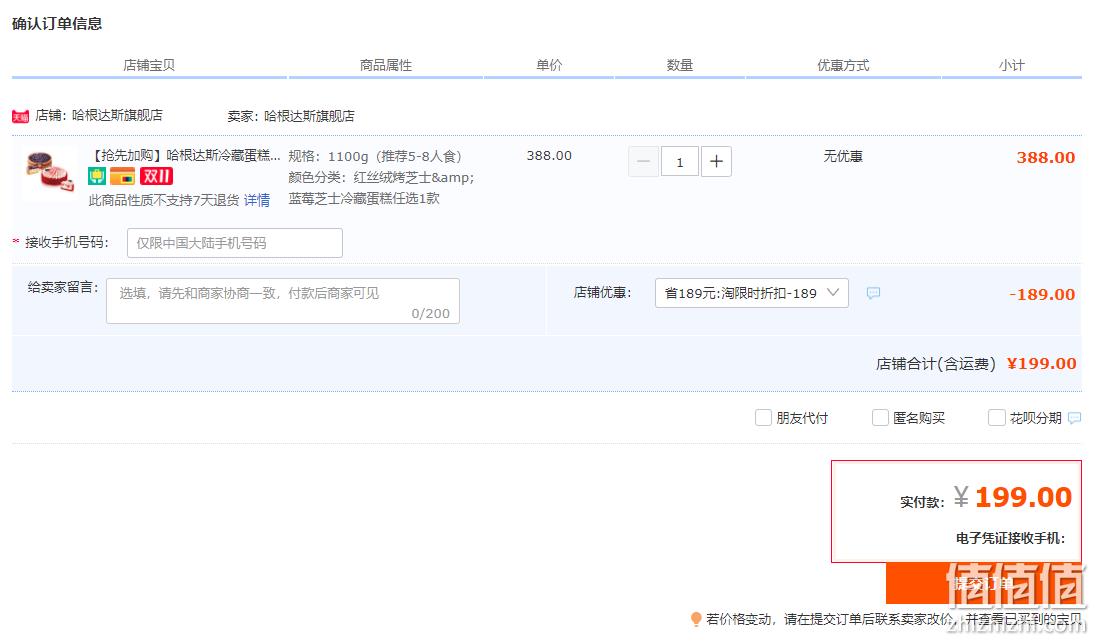Click the 确认订单信息 heading
Image resolution: width=1096 pixels, height=642 pixels.
[57, 24]
